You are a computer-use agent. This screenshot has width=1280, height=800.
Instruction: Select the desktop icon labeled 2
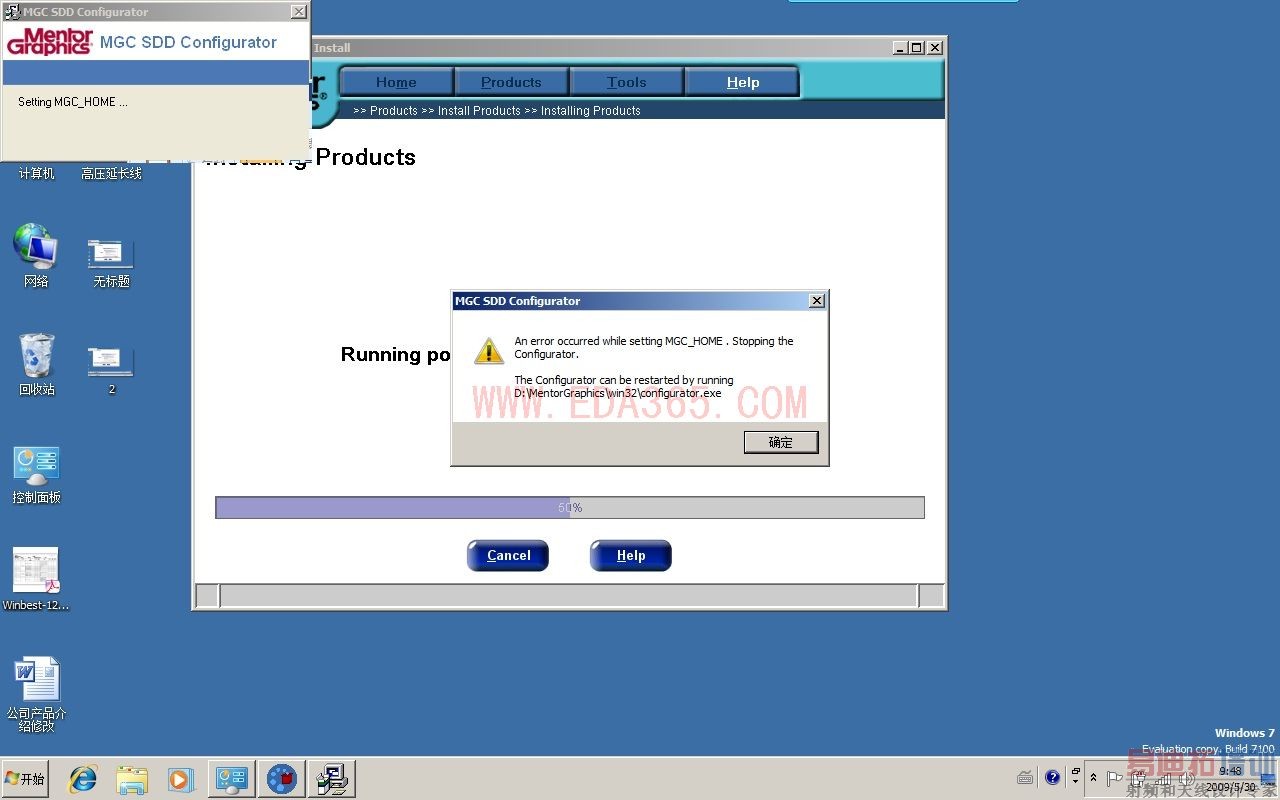[111, 371]
